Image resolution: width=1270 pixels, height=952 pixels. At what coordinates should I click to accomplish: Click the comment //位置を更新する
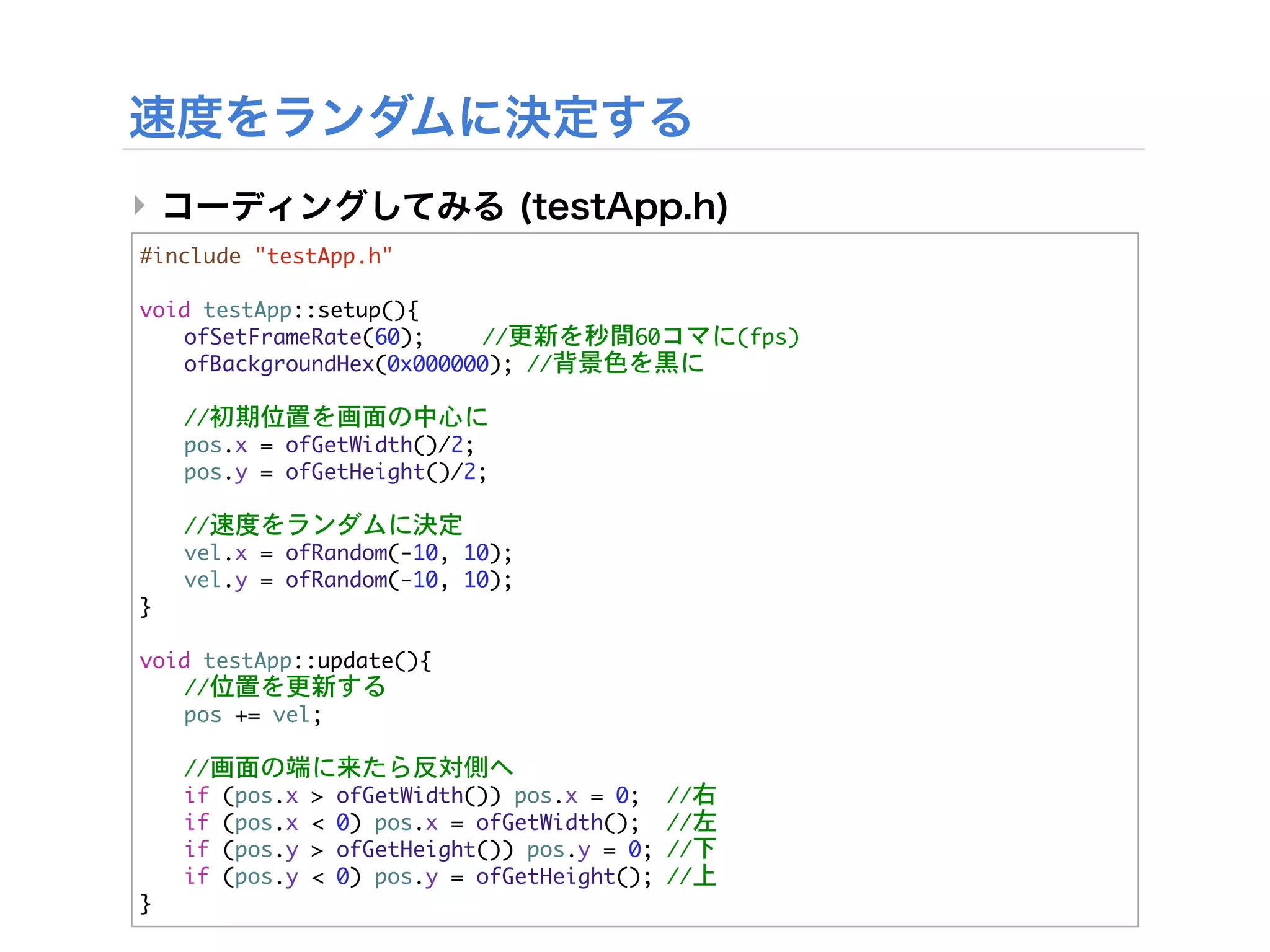pos(285,687)
